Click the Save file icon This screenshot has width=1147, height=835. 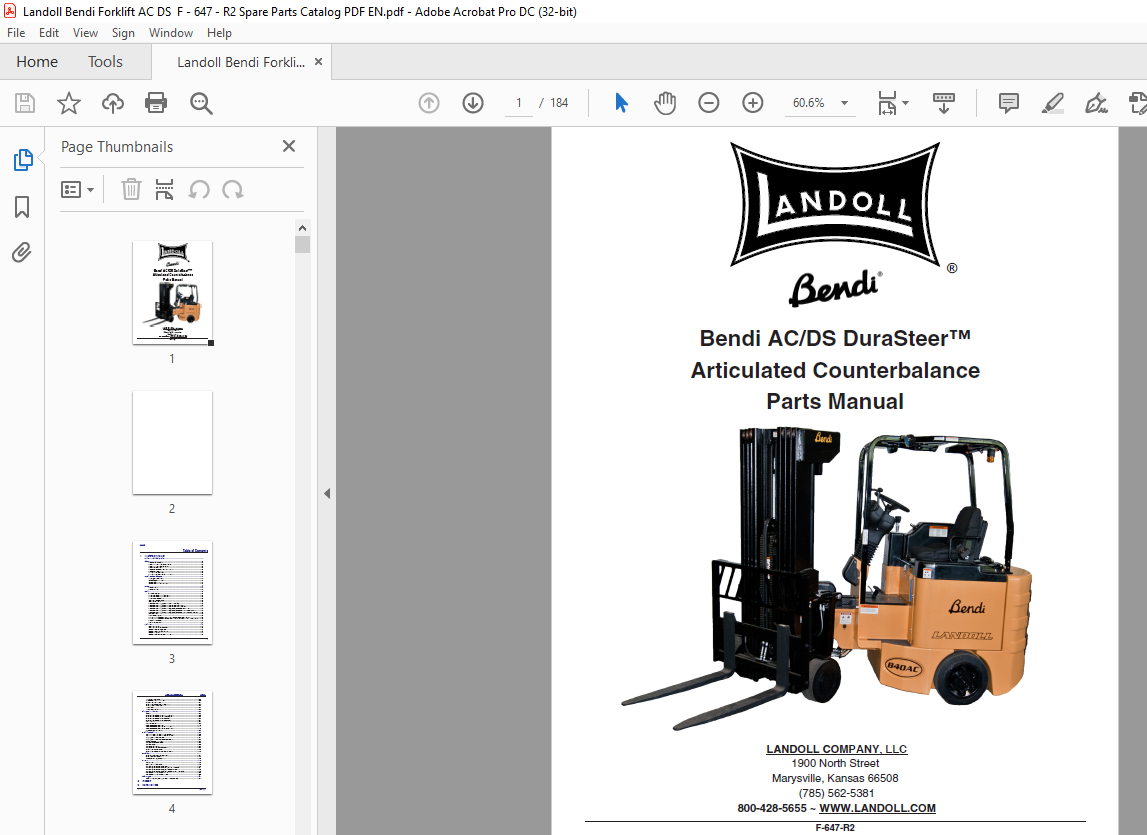25,103
